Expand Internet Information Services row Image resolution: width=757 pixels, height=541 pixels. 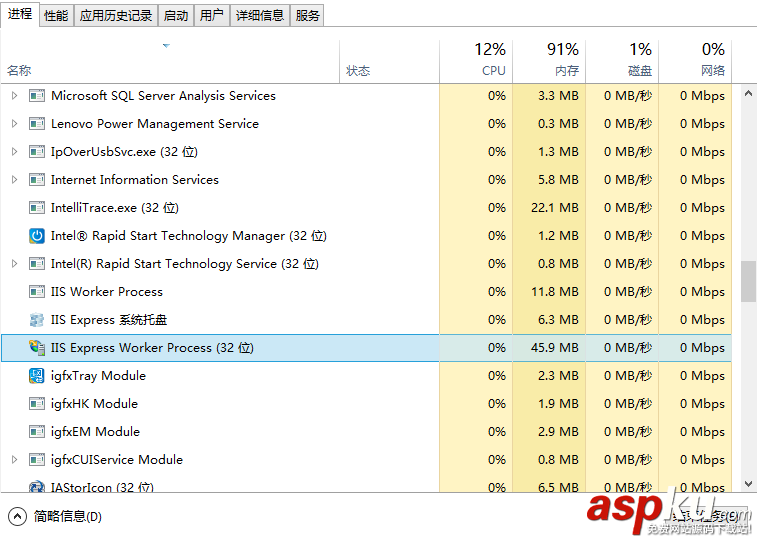click(14, 180)
